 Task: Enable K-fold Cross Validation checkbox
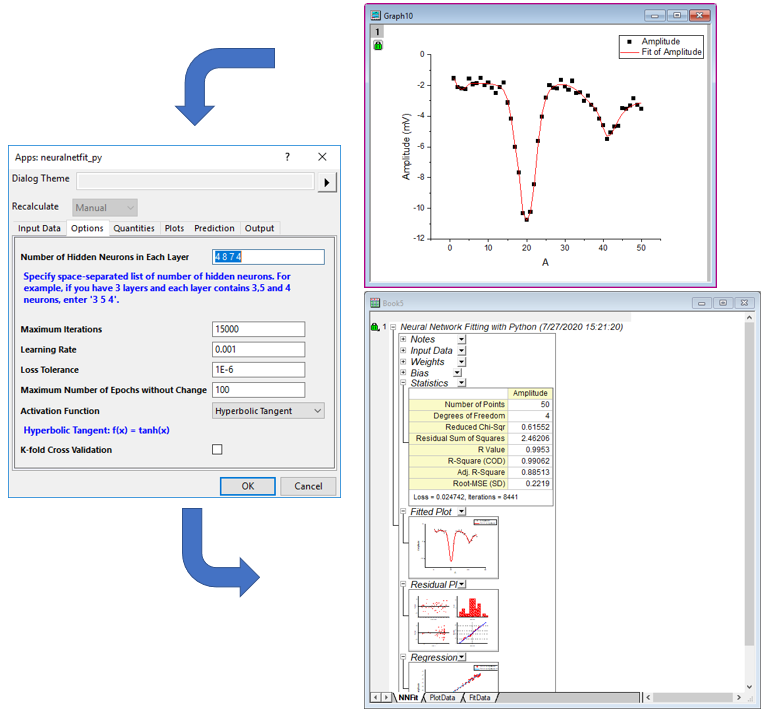pyautogui.click(x=217, y=450)
